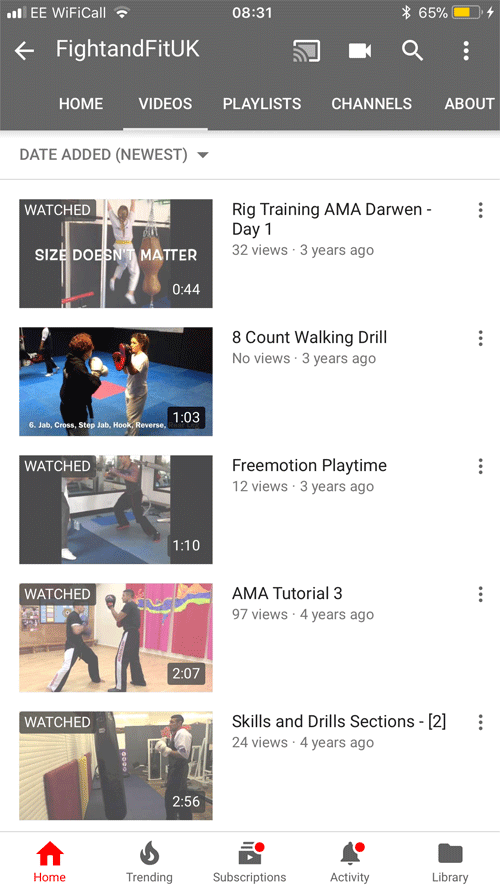Open the channel overflow menu in header
The image size is (500, 889).
pos(466,51)
